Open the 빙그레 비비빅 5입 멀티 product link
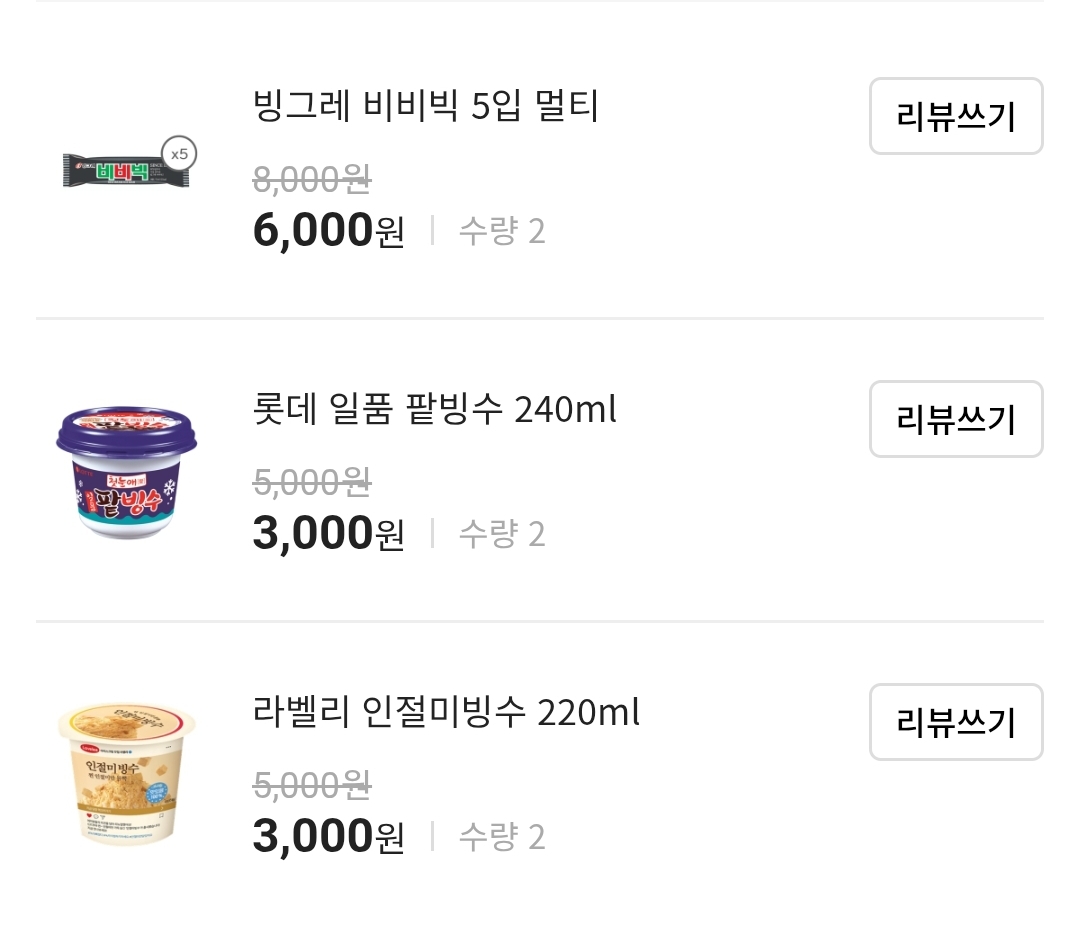The image size is (1080, 942). pos(424,107)
